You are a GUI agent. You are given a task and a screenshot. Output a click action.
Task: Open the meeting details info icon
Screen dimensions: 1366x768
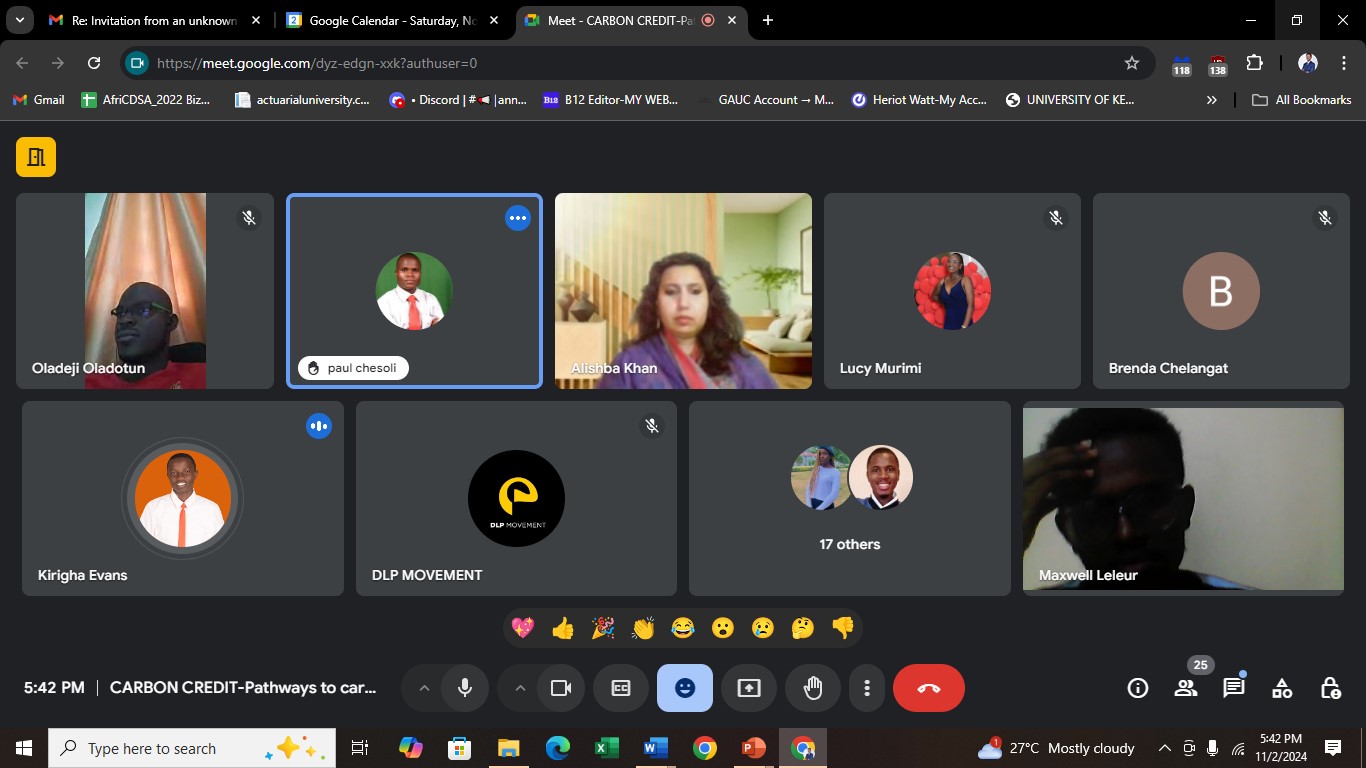click(1137, 688)
